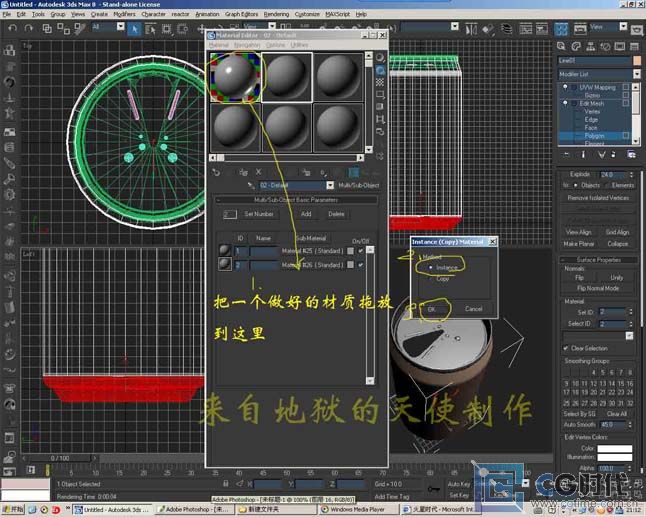The height and width of the screenshot is (517, 646).
Task: Toggle UVW Mapping modifier lightbulb
Action: [x=565, y=87]
